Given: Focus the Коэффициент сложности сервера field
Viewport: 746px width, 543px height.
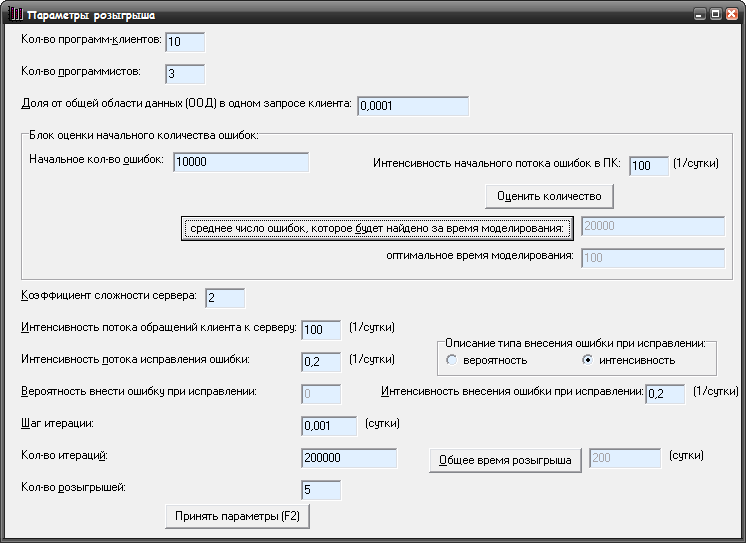Looking at the screenshot, I should 225,298.
